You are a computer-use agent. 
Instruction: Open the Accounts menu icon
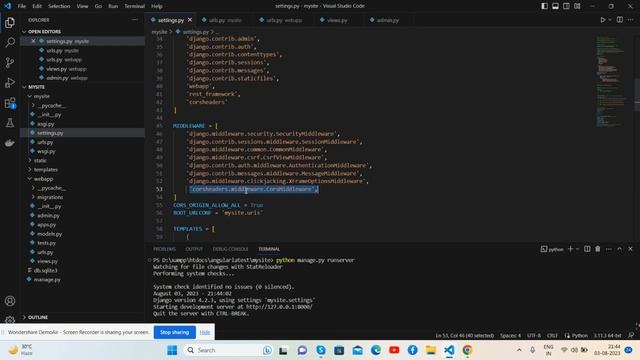coord(10,301)
